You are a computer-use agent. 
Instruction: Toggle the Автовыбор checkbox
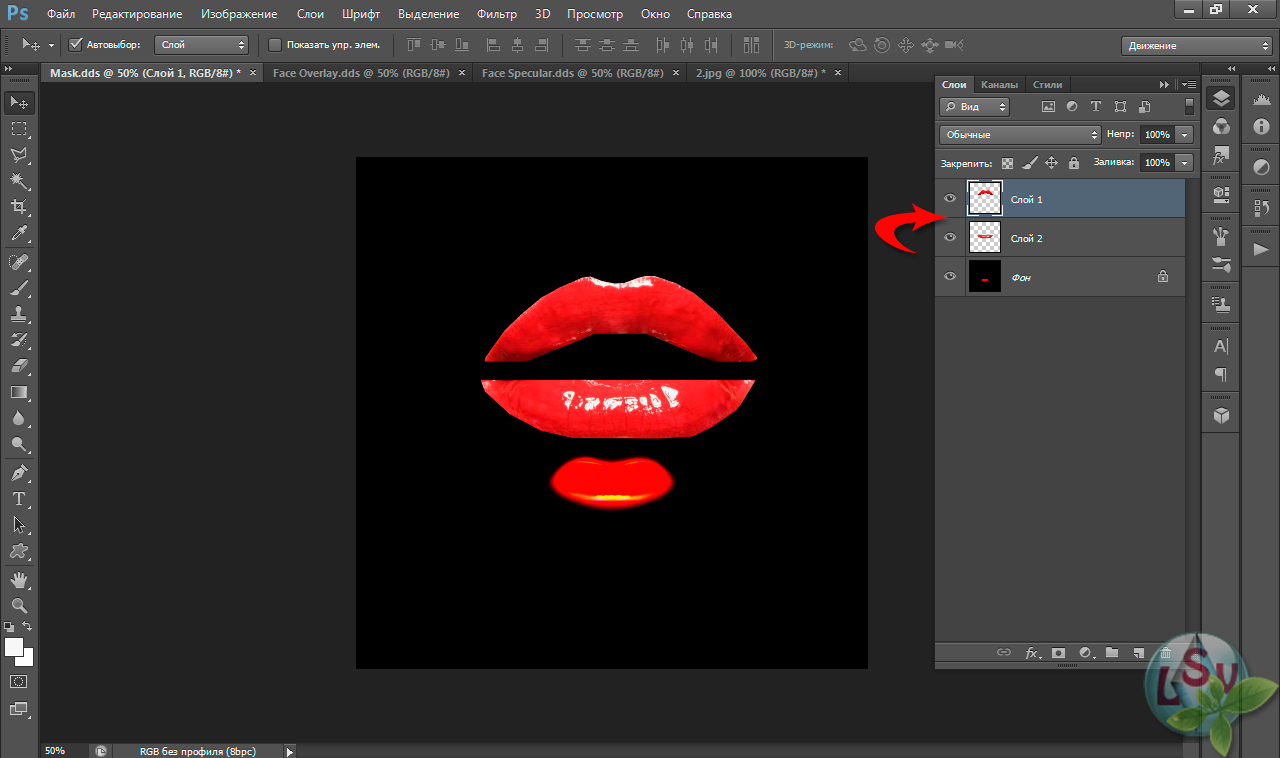coord(76,45)
